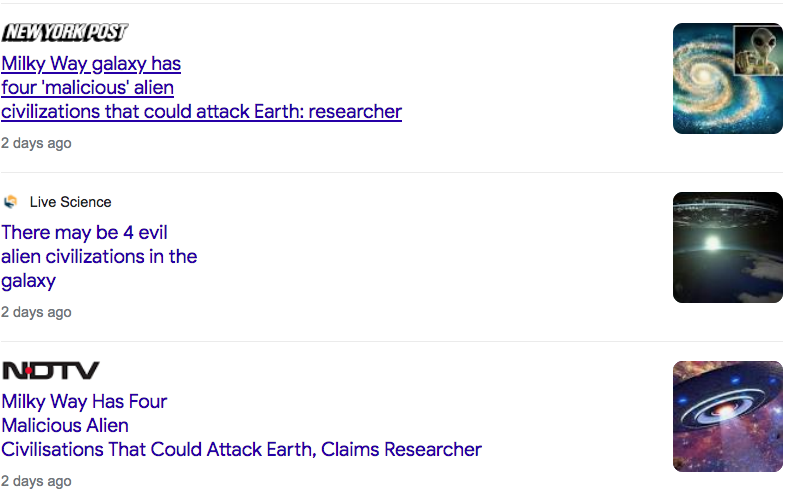Click the word 'malicious' in the Post headline
787x497 pixels.
tap(95, 88)
